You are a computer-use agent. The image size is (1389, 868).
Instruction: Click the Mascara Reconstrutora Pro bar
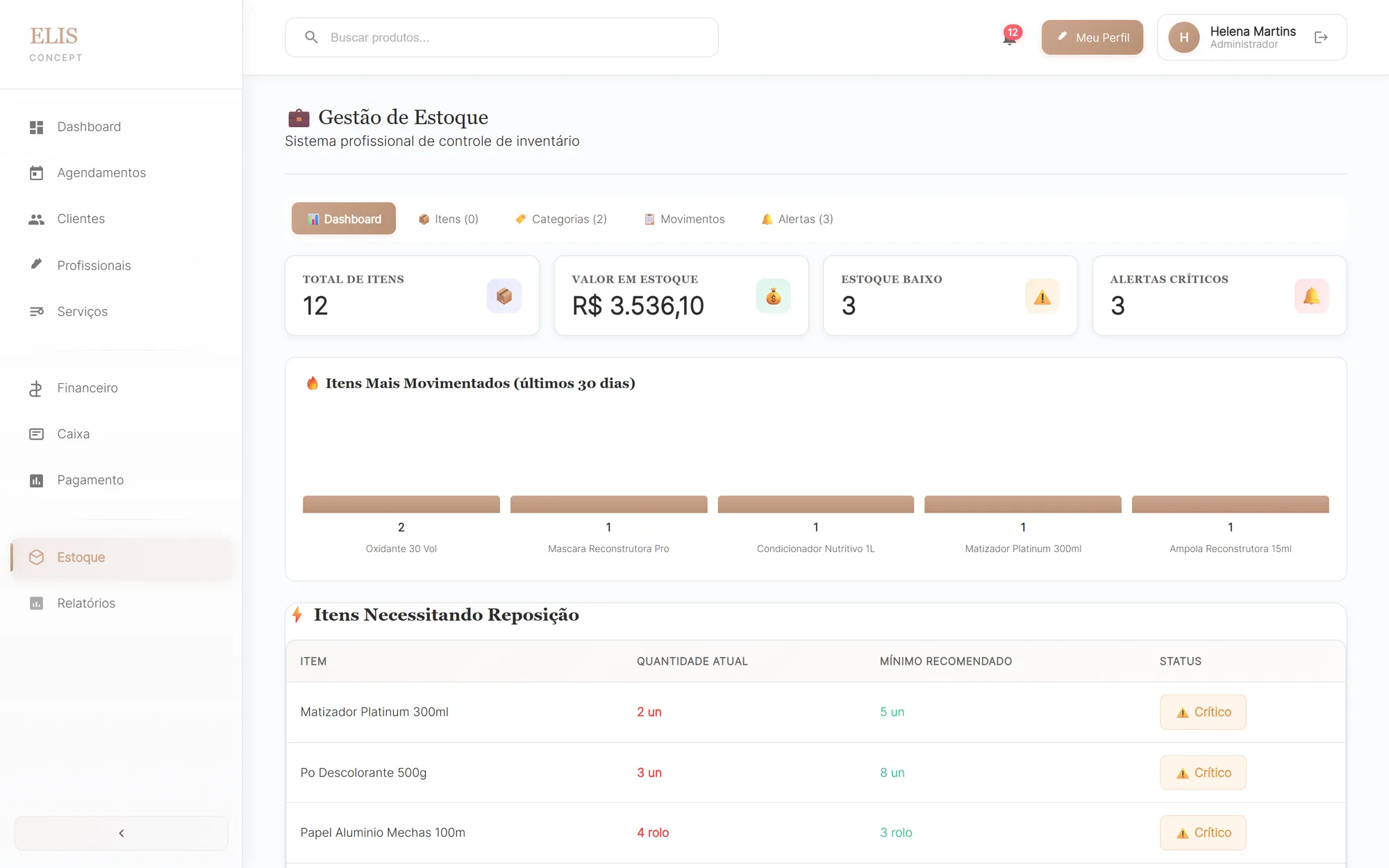pos(609,504)
